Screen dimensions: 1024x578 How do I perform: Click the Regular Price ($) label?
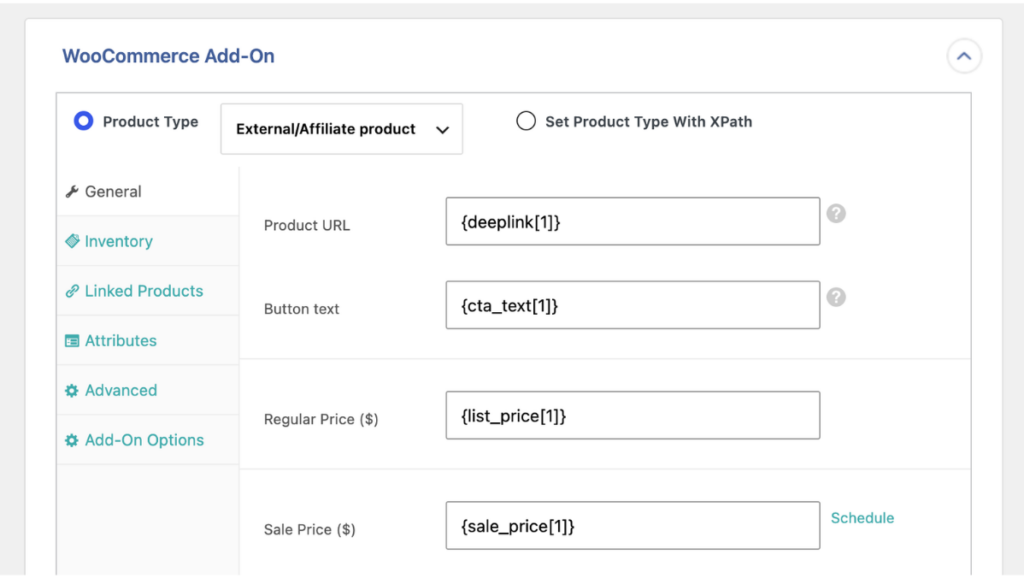tap(321, 419)
